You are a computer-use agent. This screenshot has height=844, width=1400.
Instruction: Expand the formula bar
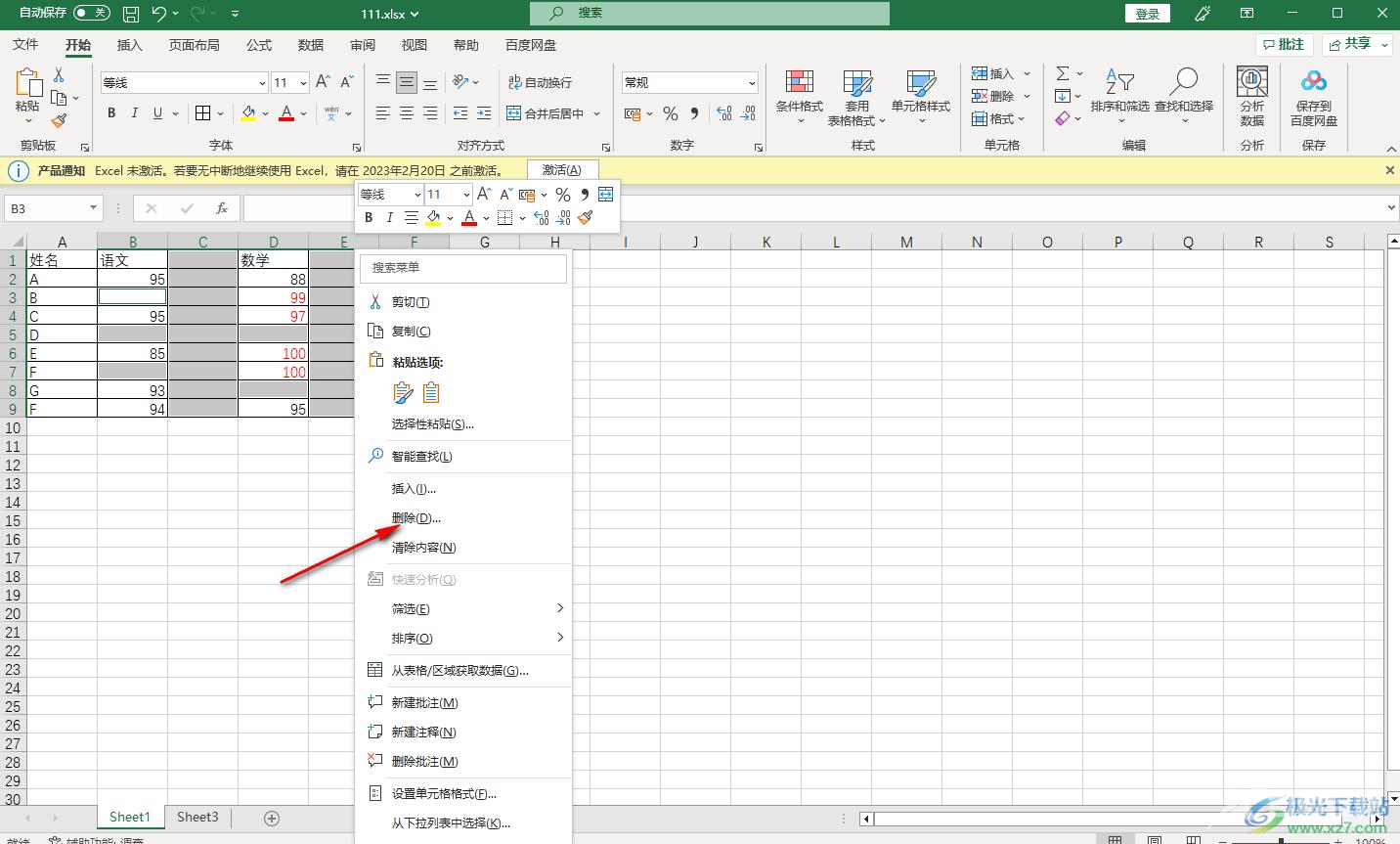(1391, 208)
